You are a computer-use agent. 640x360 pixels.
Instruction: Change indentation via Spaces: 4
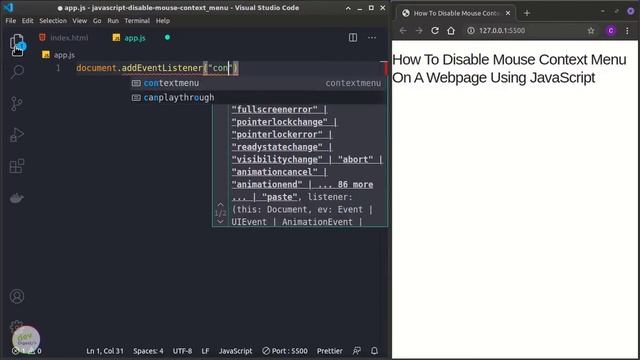pos(148,351)
